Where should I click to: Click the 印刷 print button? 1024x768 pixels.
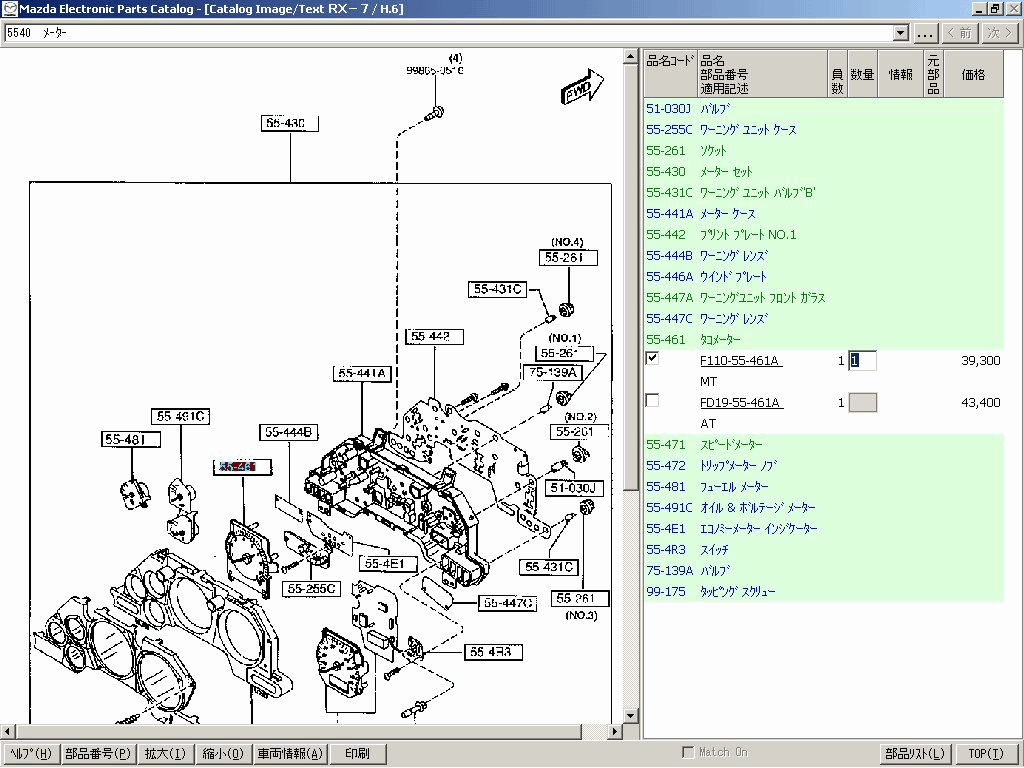point(358,754)
